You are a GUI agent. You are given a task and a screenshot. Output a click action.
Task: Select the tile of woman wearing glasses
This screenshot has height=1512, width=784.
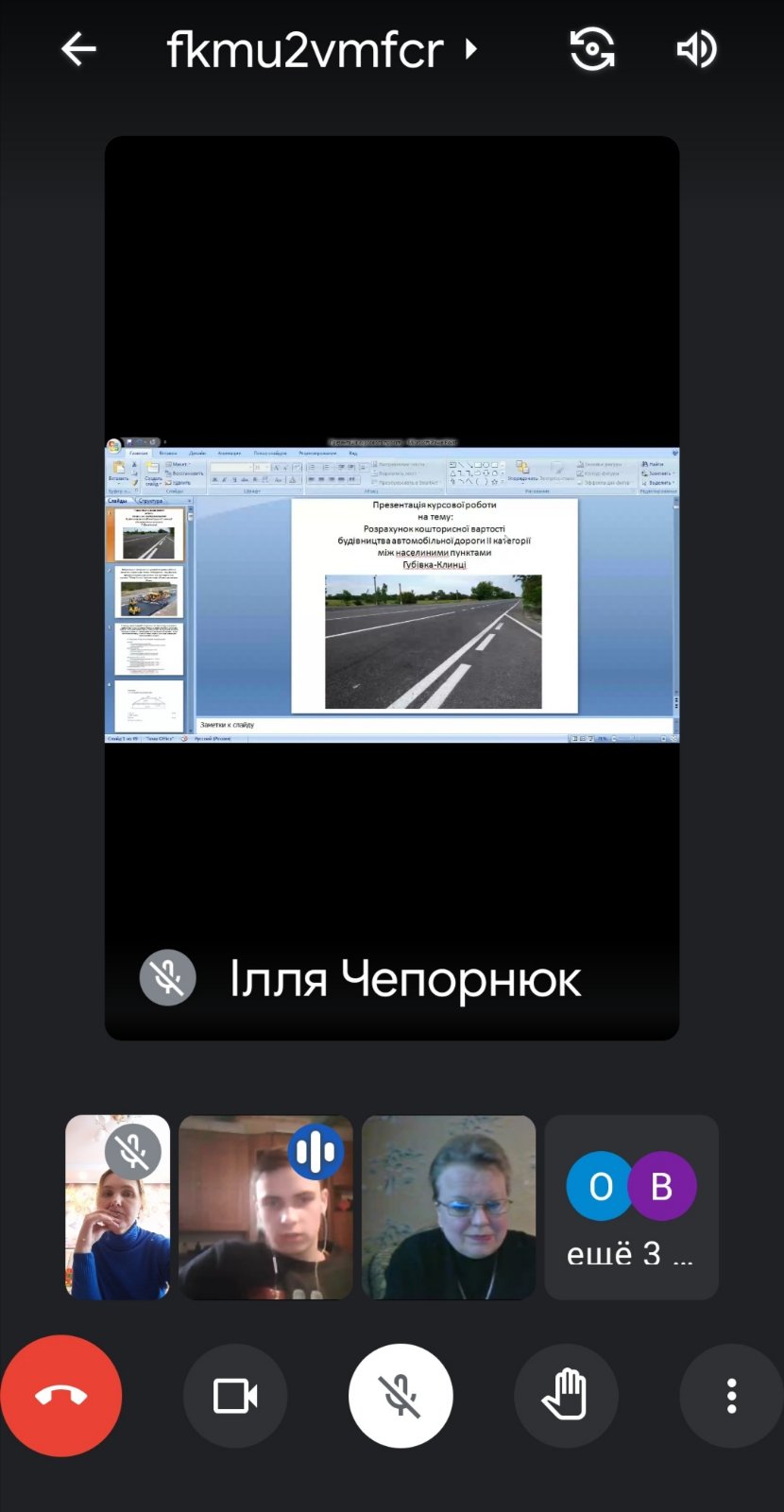pyautogui.click(x=449, y=1207)
